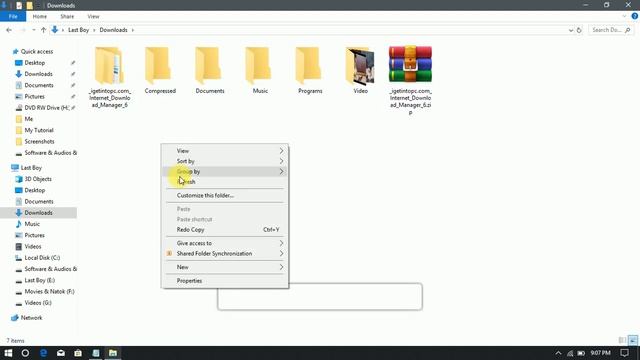640x360 pixels.
Task: Open DVD RW Drive in sidebar
Action: point(47,108)
